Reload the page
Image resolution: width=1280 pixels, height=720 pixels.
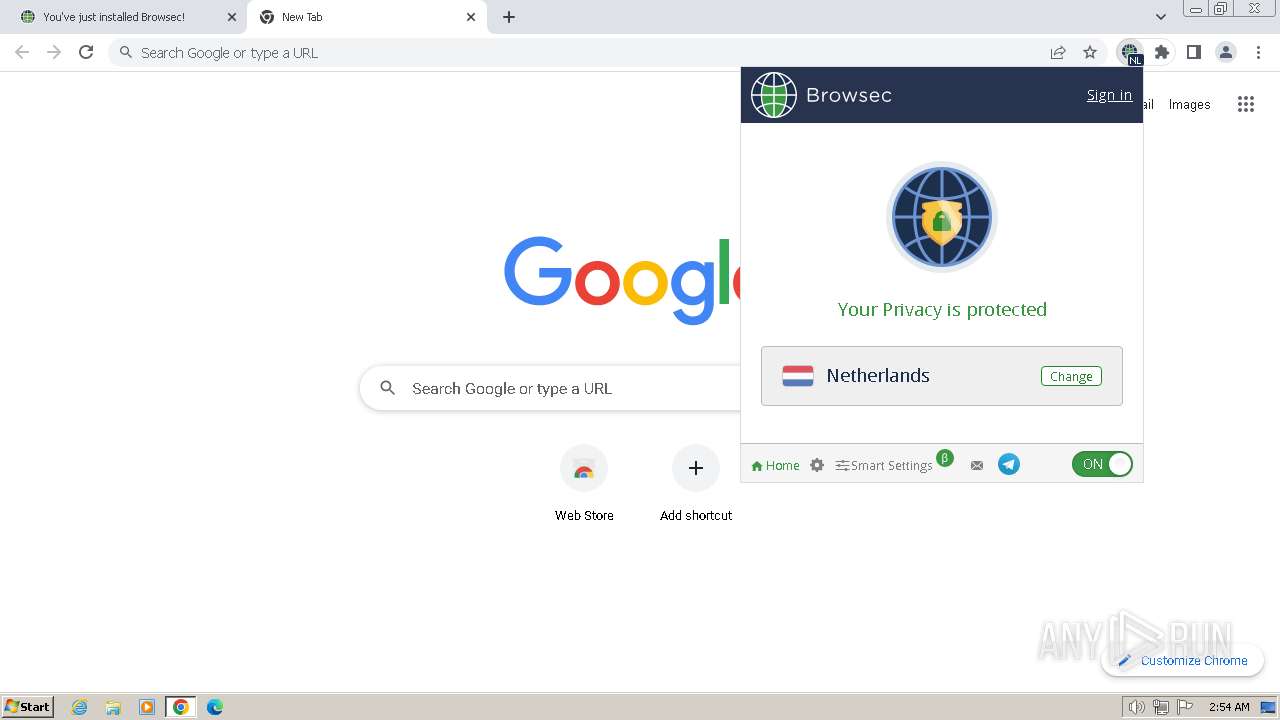point(86,52)
